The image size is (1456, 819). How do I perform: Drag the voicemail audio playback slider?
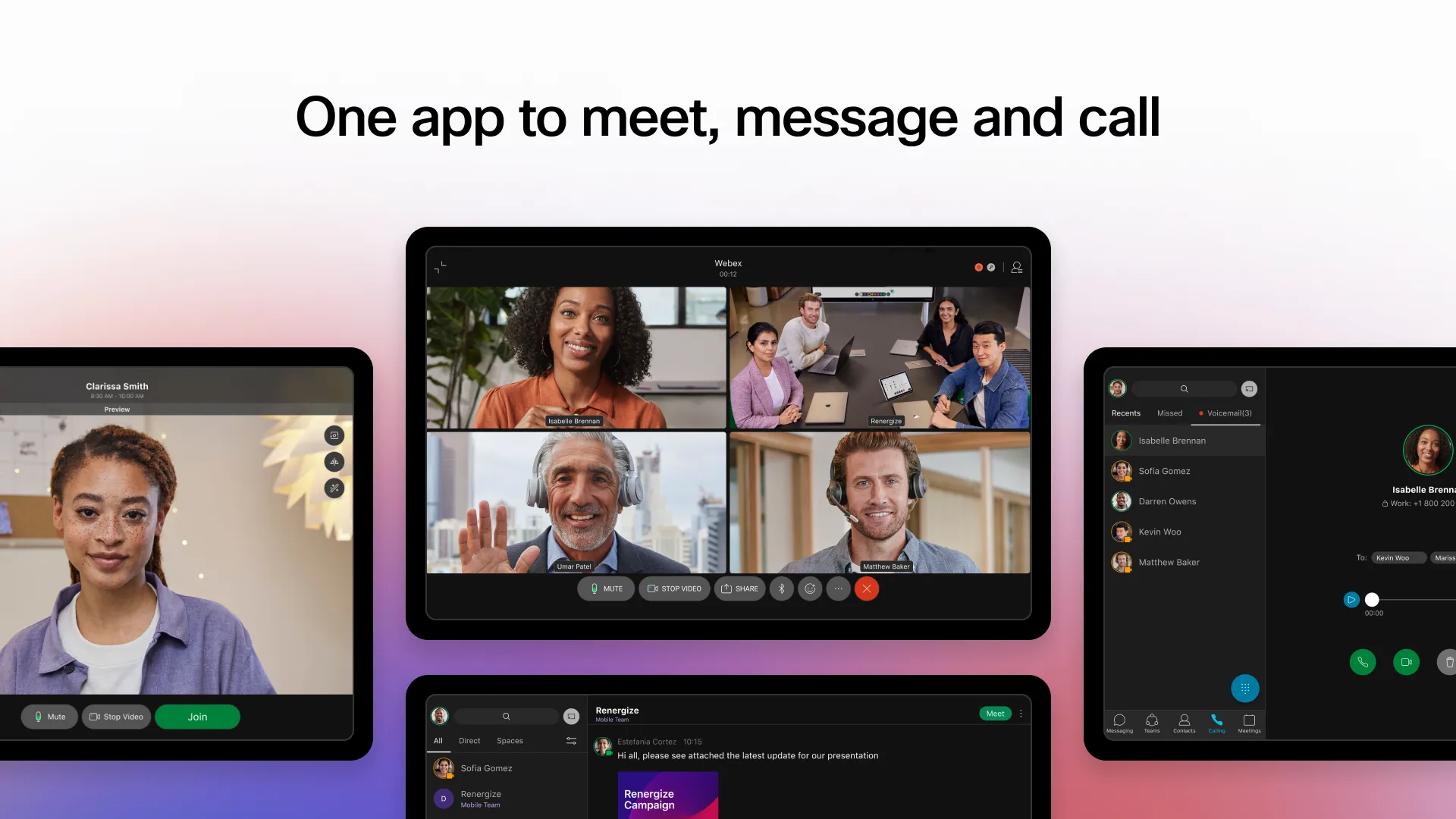click(x=1371, y=600)
